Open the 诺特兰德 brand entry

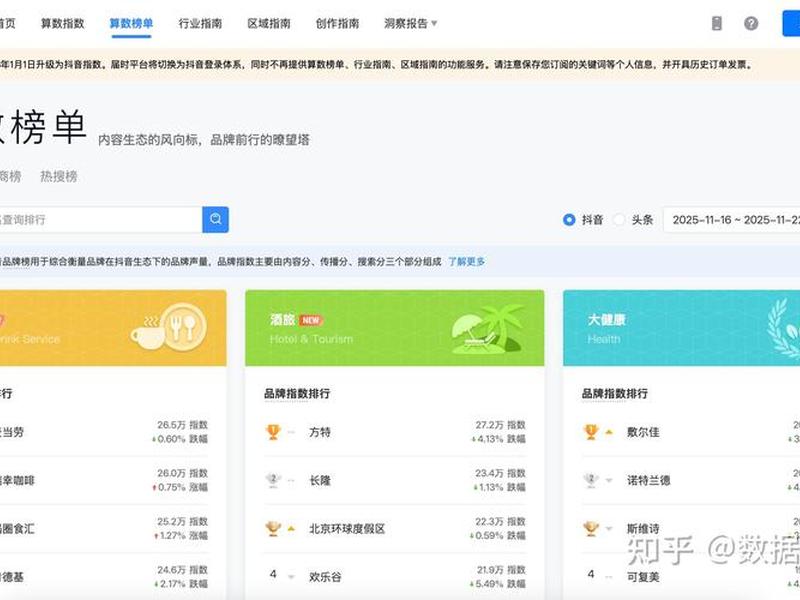[x=648, y=480]
